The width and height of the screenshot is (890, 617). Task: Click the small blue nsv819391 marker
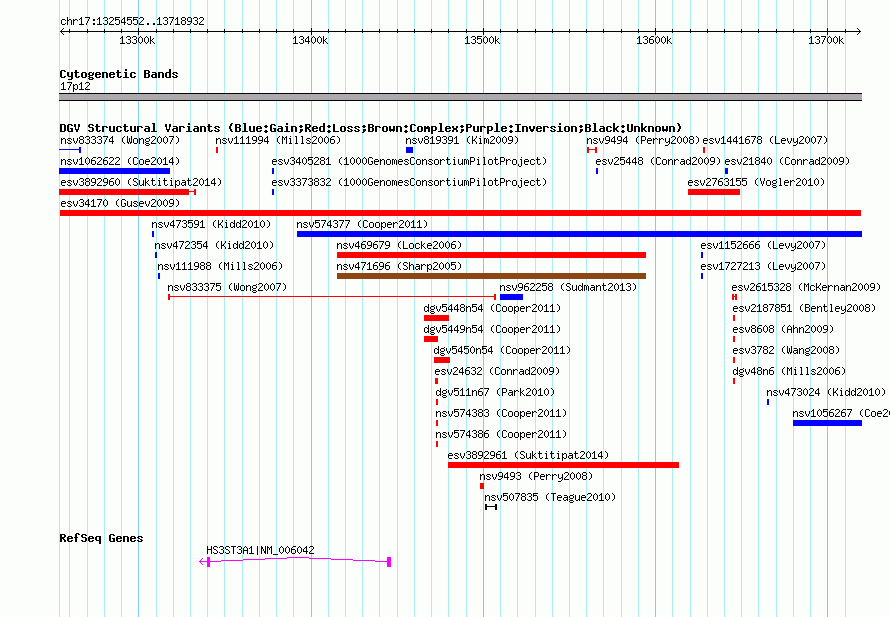tap(409, 150)
